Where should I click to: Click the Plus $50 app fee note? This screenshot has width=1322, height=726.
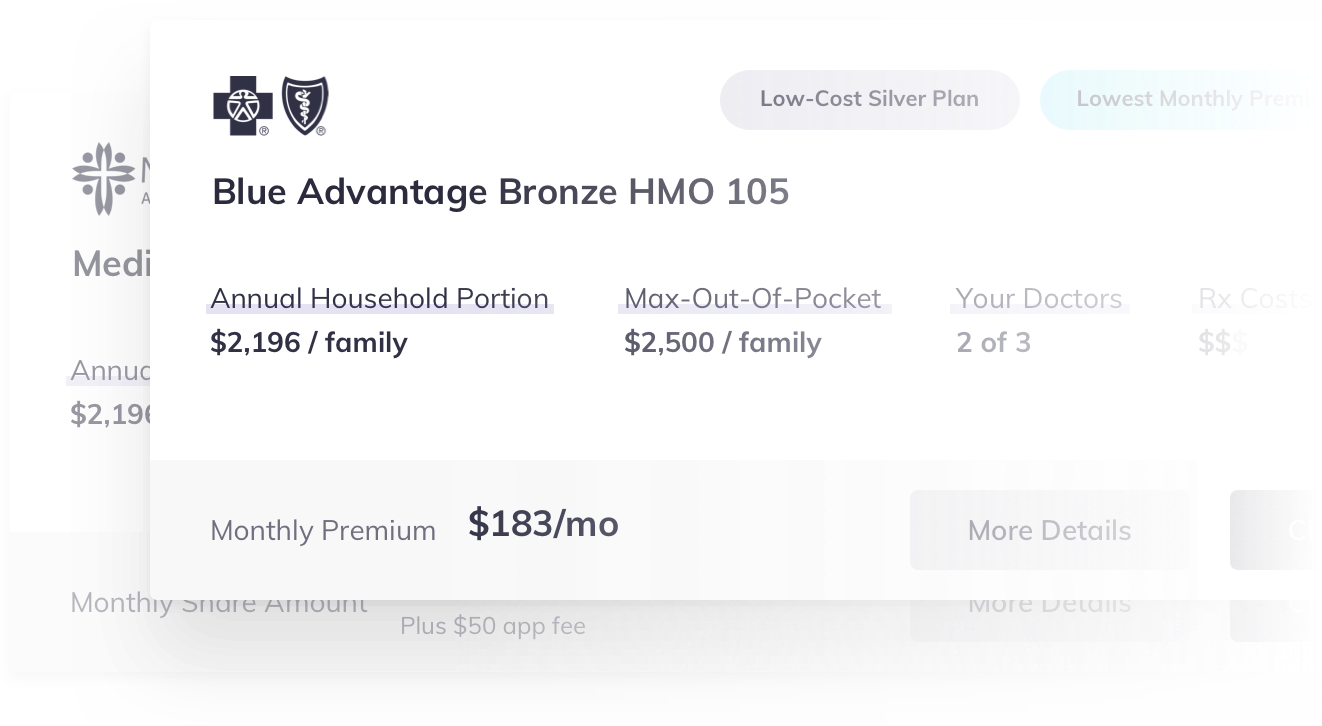point(493,626)
